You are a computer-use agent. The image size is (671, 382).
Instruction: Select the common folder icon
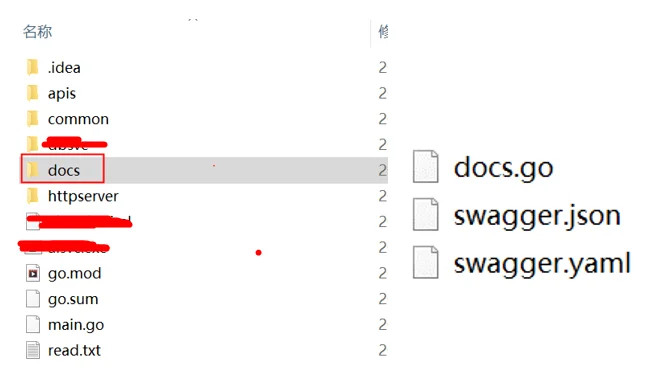(x=33, y=119)
